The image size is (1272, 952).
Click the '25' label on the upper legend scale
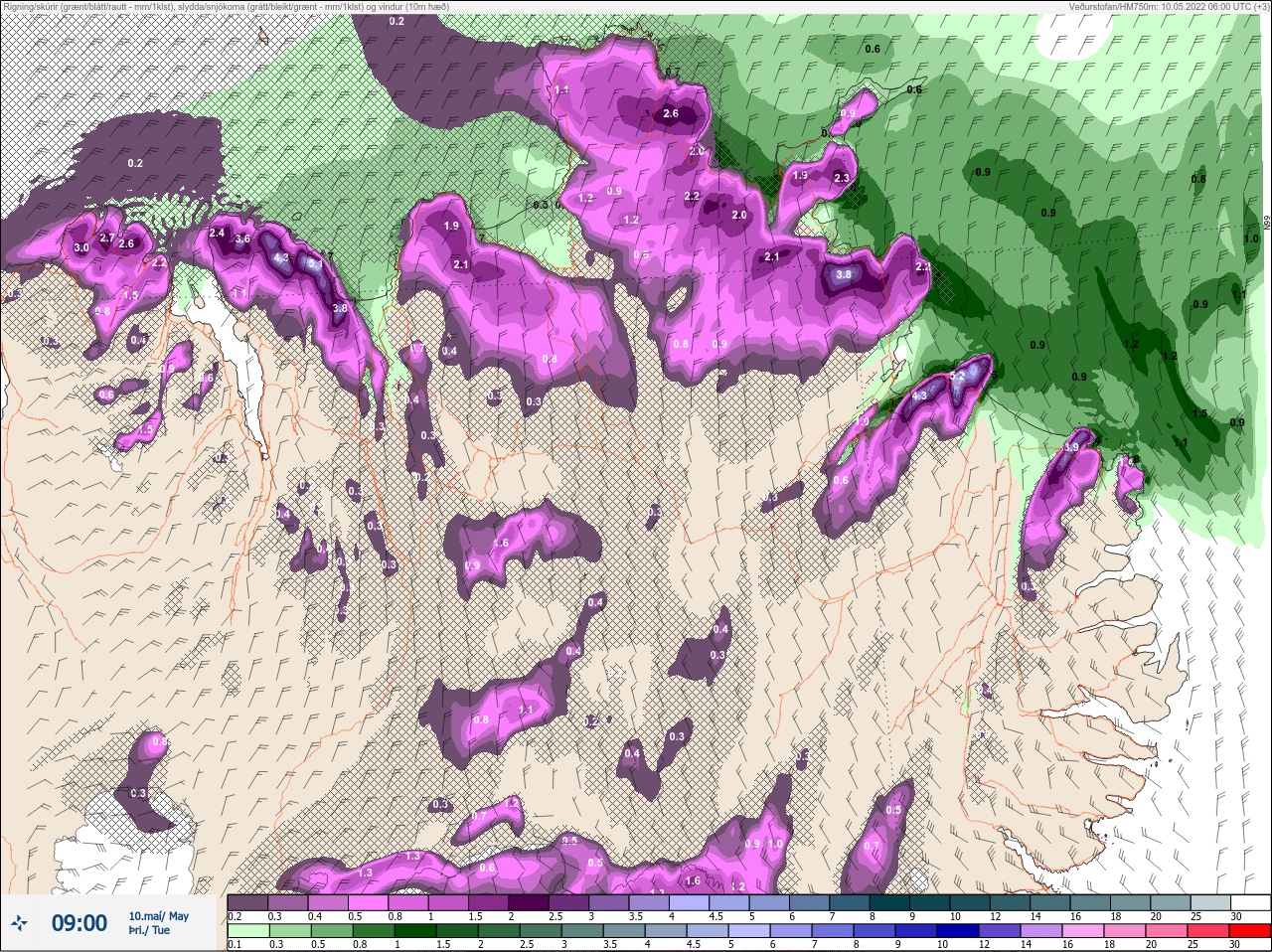1195,916
